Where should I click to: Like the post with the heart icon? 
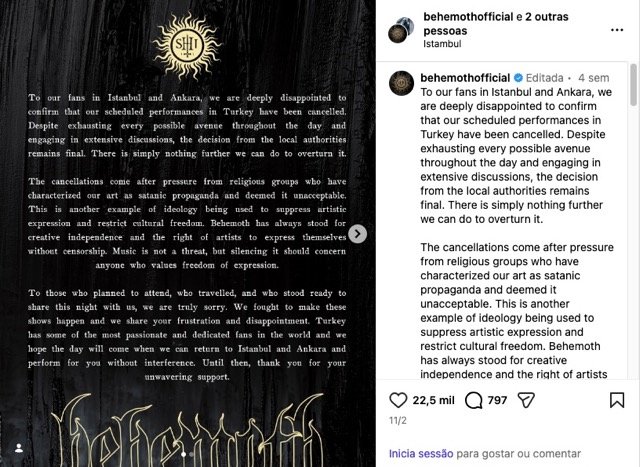point(399,400)
